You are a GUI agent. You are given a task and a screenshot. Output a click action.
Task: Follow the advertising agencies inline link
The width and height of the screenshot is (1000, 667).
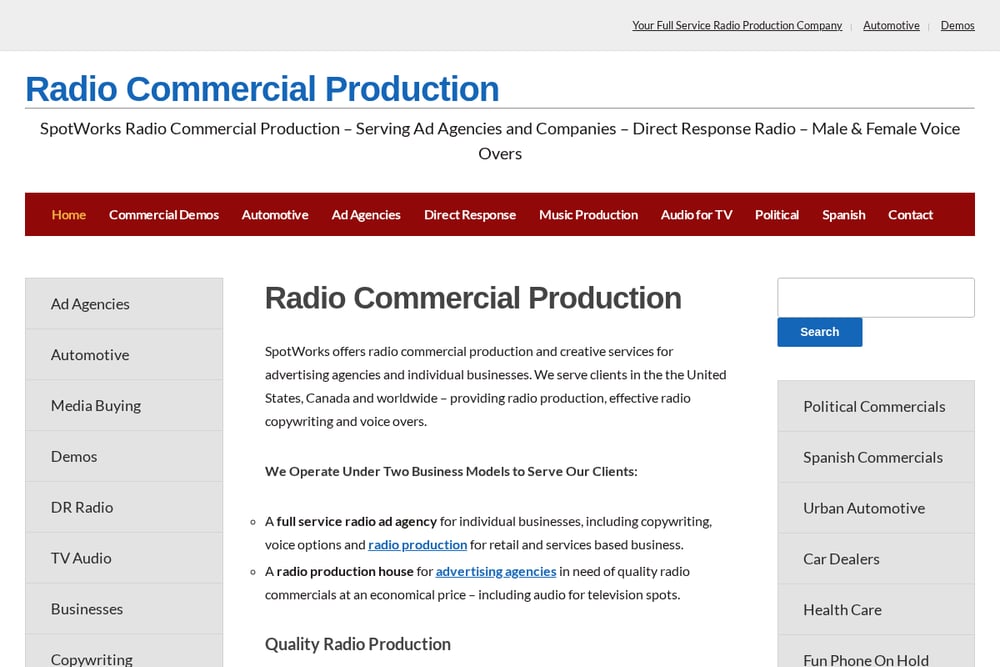[496, 571]
